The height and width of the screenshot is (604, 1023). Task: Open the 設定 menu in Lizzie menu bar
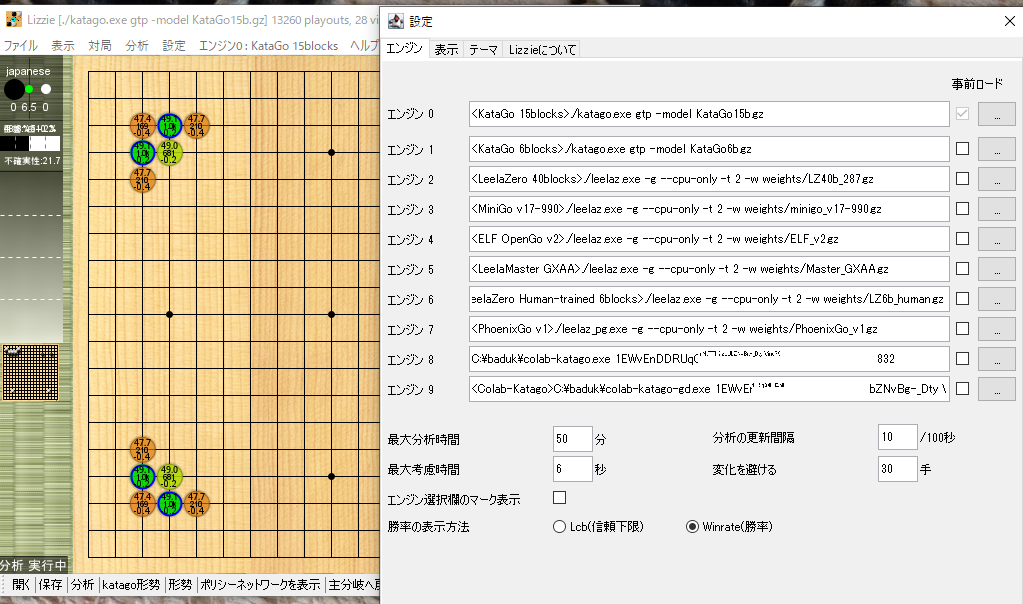tap(174, 46)
